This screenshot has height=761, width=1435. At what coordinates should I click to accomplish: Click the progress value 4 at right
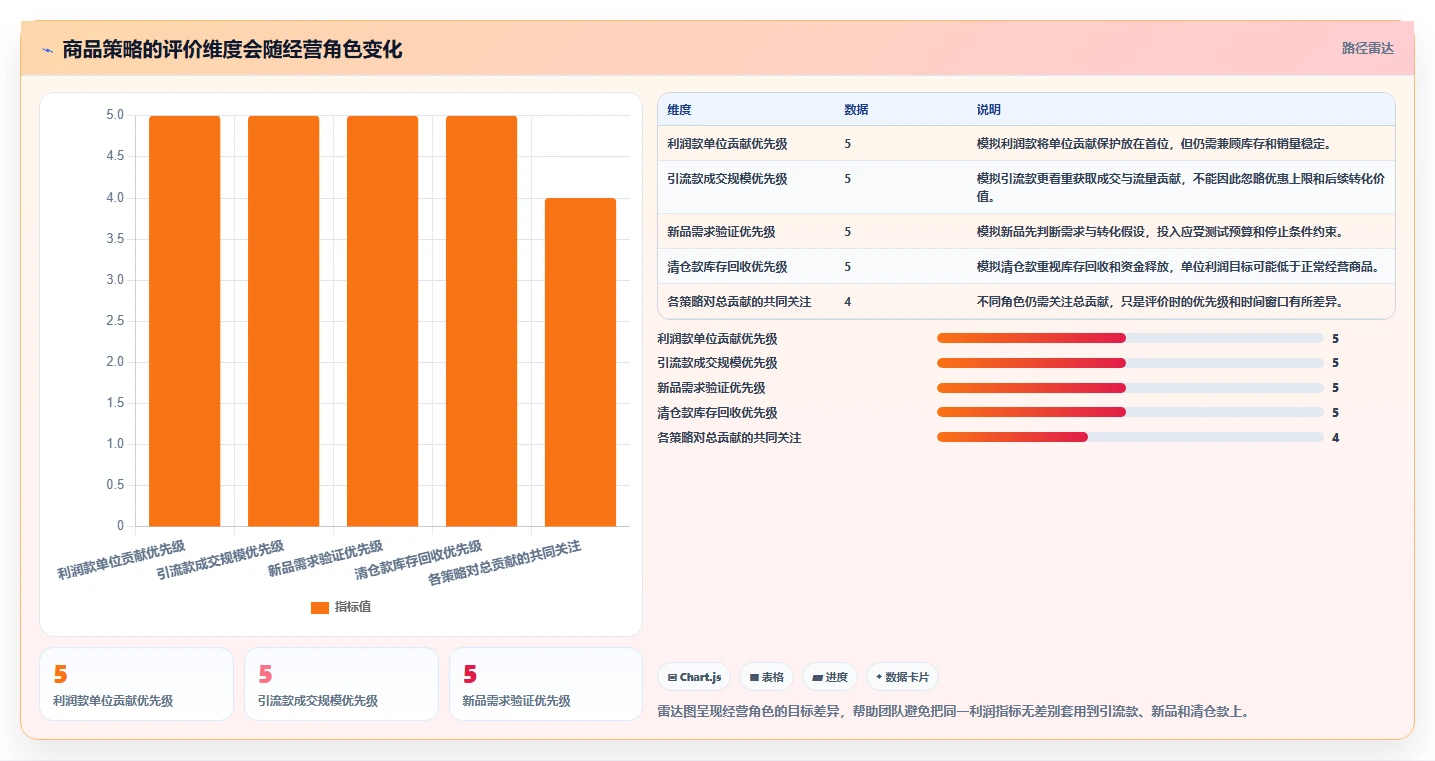click(x=1335, y=437)
